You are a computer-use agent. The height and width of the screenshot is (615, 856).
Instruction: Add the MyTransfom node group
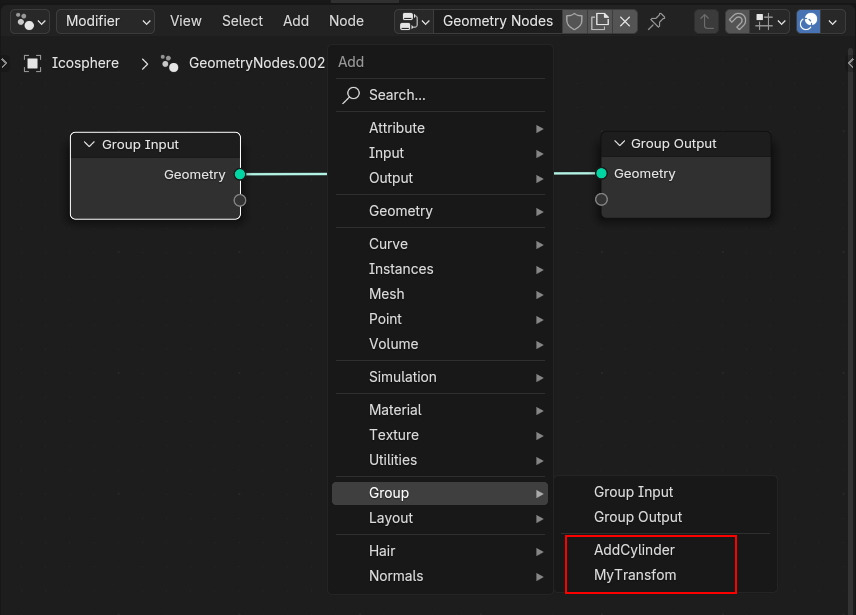tap(665, 575)
